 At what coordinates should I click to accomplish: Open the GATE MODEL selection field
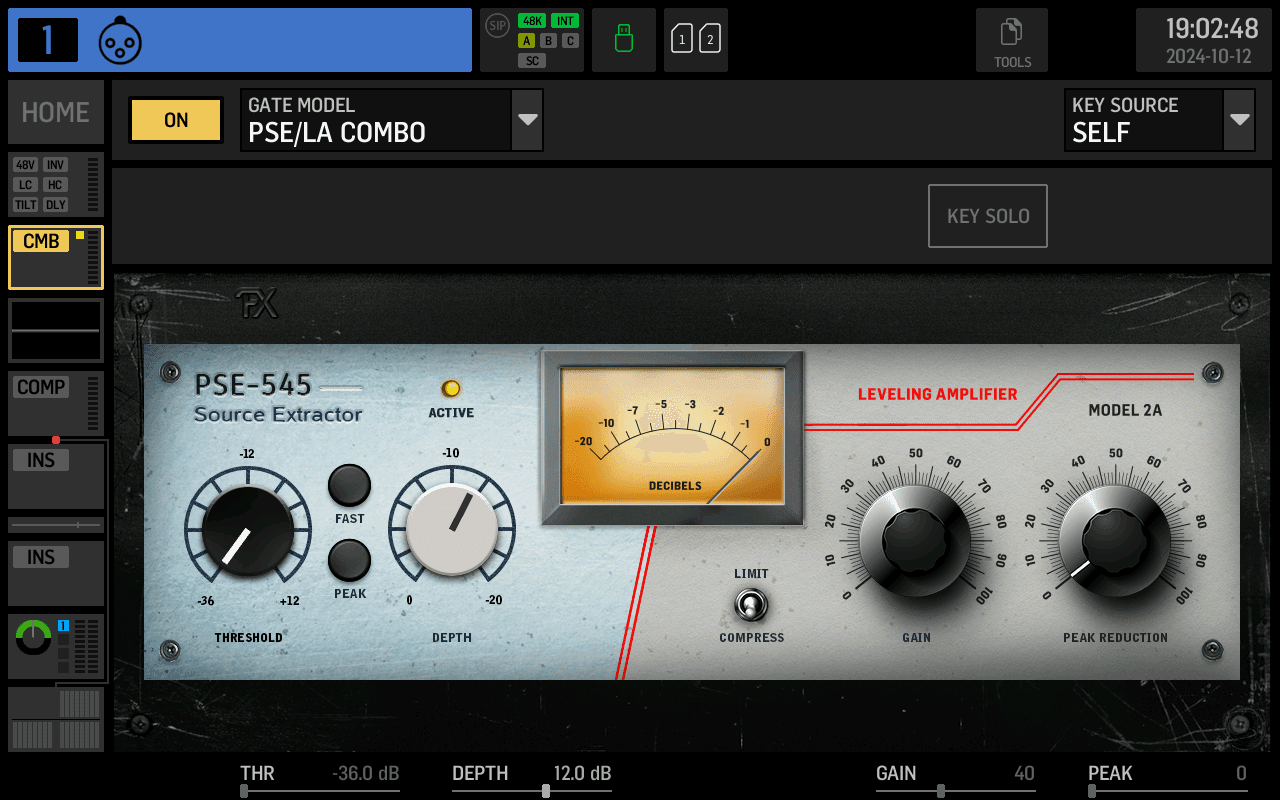pyautogui.click(x=376, y=120)
